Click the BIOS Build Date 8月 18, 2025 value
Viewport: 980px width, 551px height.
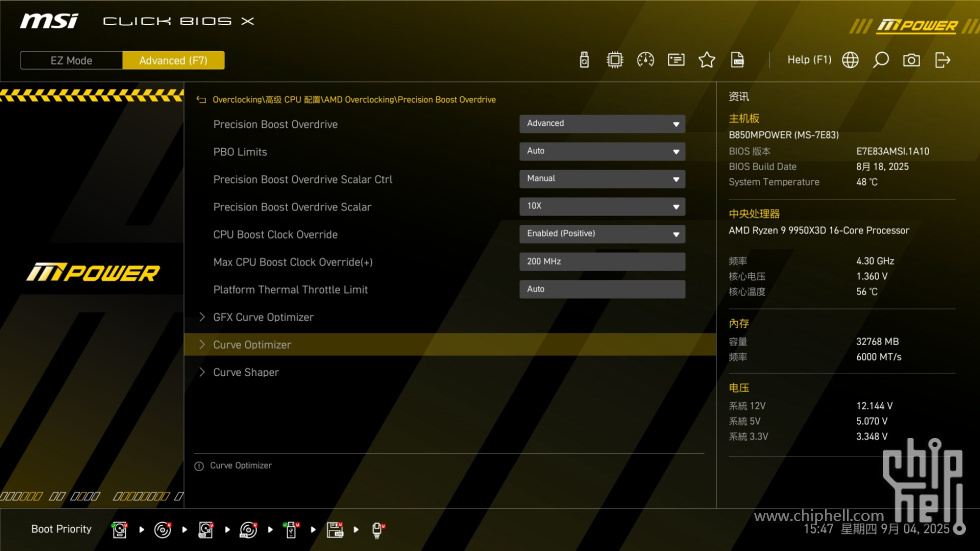pyautogui.click(x=882, y=167)
